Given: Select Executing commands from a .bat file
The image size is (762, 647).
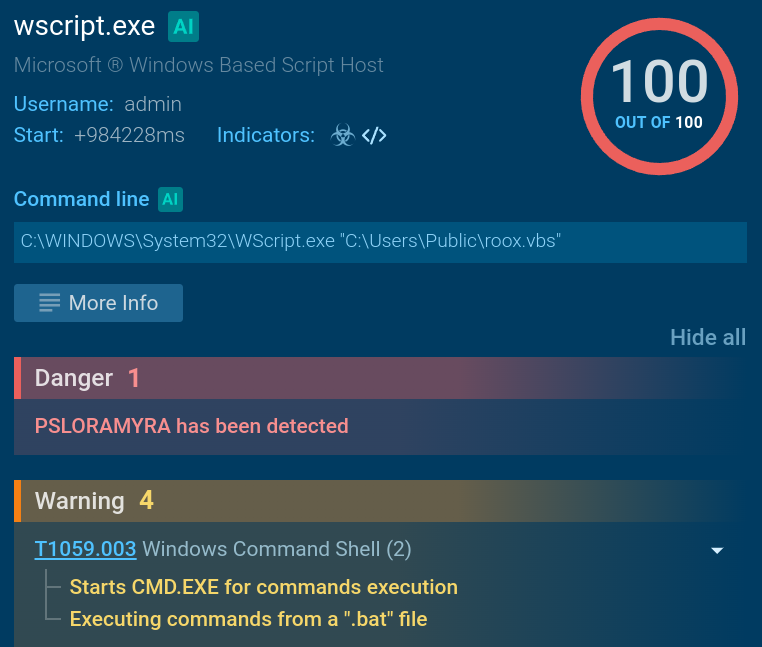Looking at the screenshot, I should tap(248, 619).
